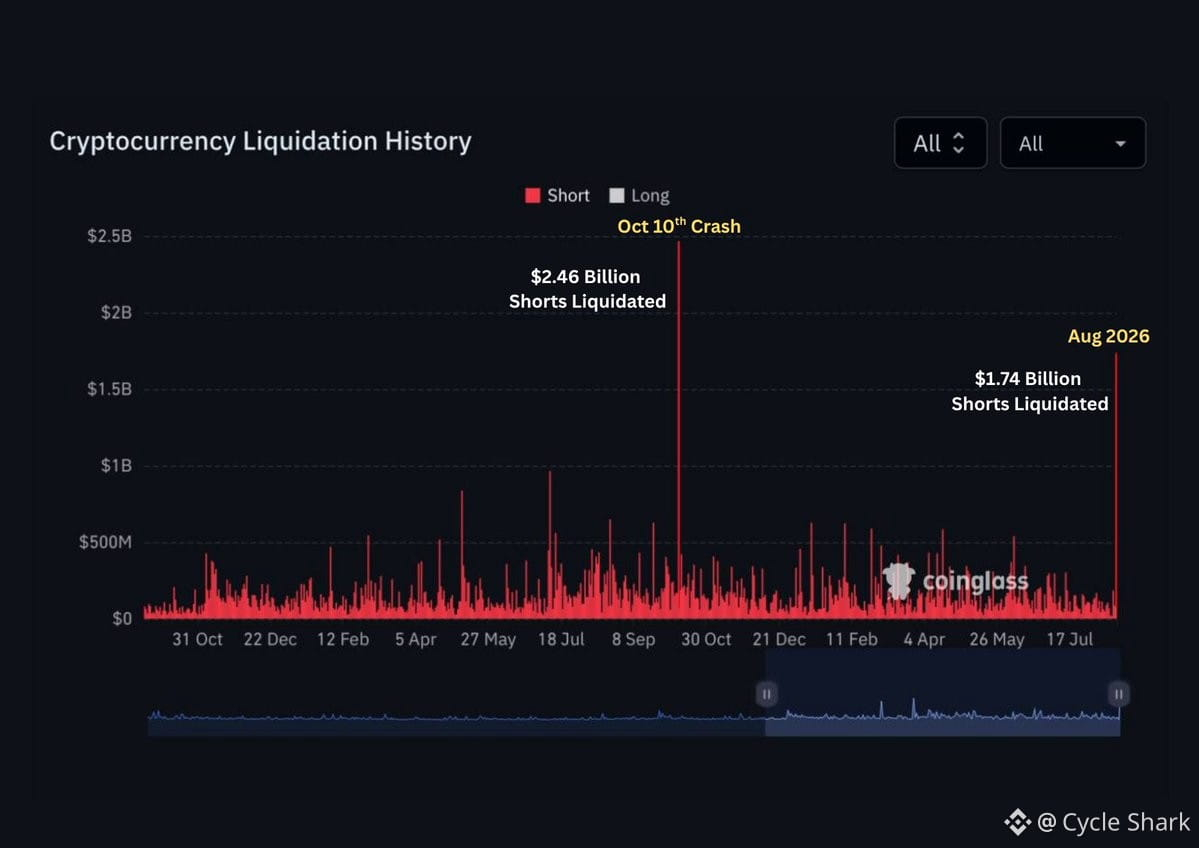The width and height of the screenshot is (1199, 848).
Task: Grab the left range slider handle
Action: tap(766, 694)
